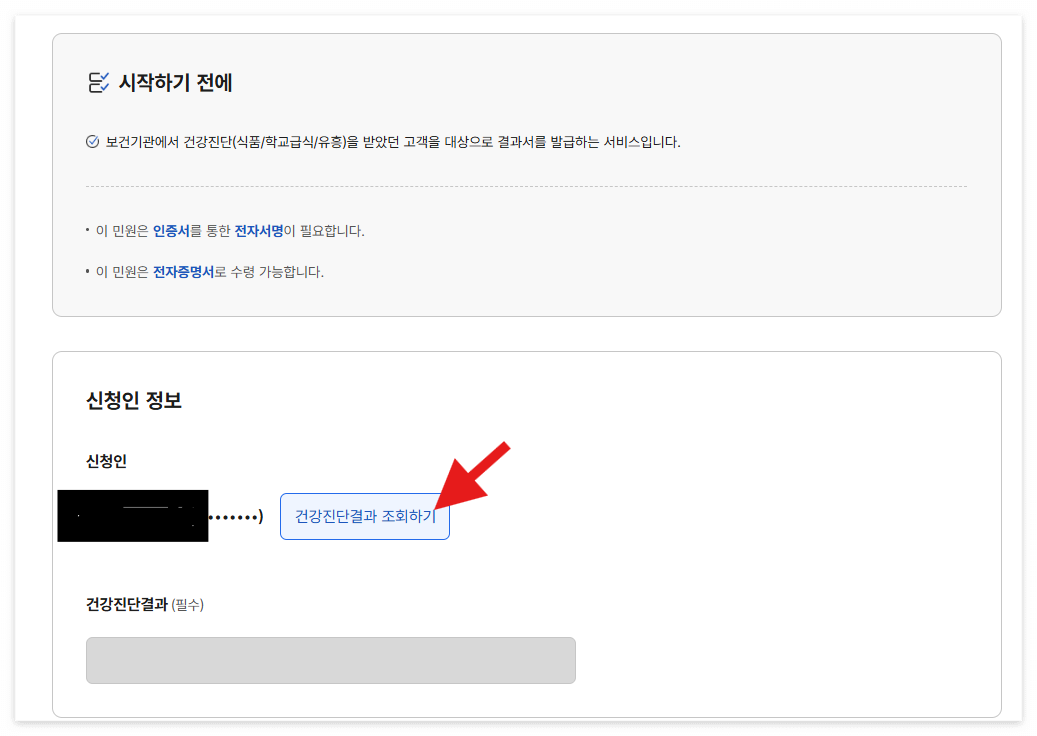Click the "건강진단결과" required input field
Screen dimensions: 1037x736
click(330, 660)
